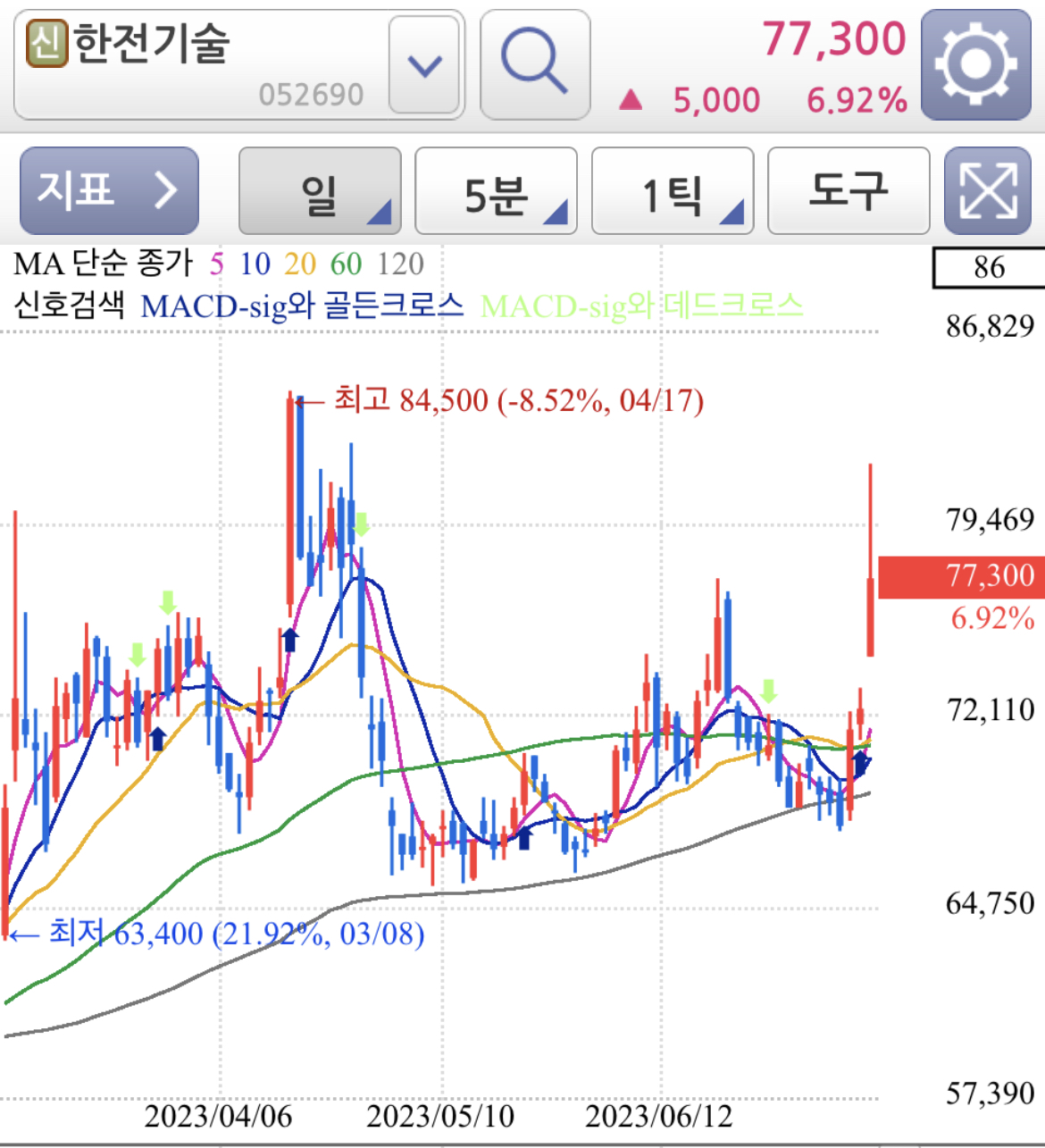Click the 6.92% label under axis price tag

tap(992, 618)
